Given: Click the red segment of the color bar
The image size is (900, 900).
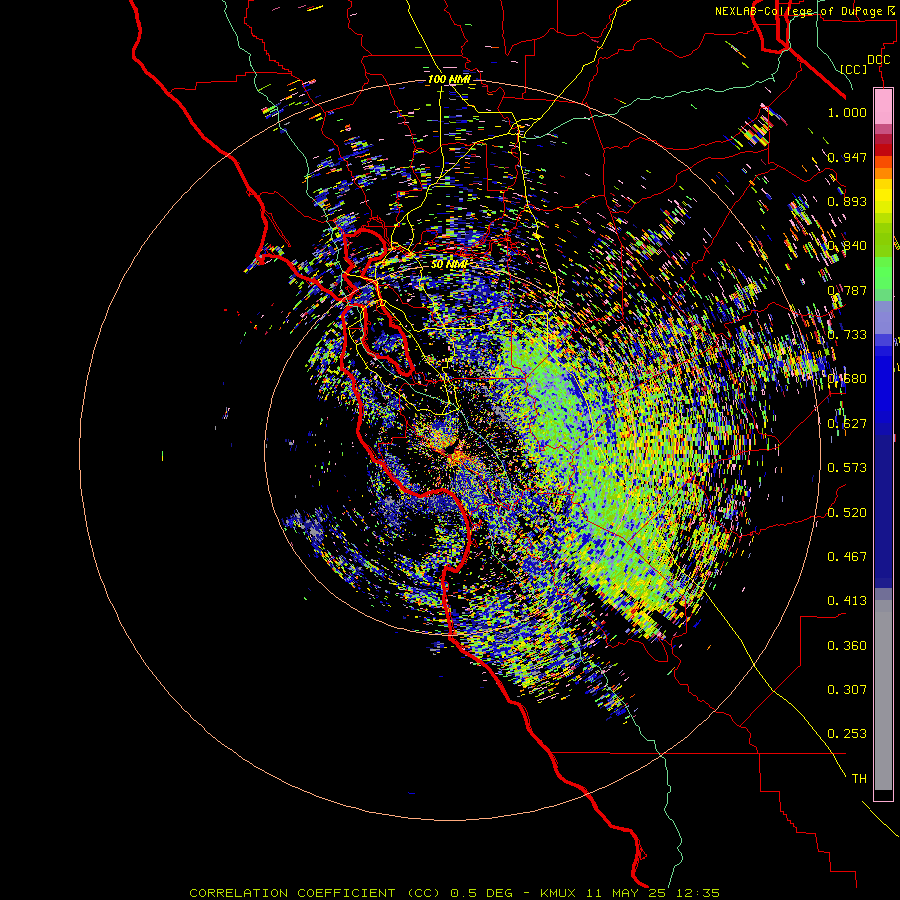Looking at the screenshot, I should click(883, 149).
